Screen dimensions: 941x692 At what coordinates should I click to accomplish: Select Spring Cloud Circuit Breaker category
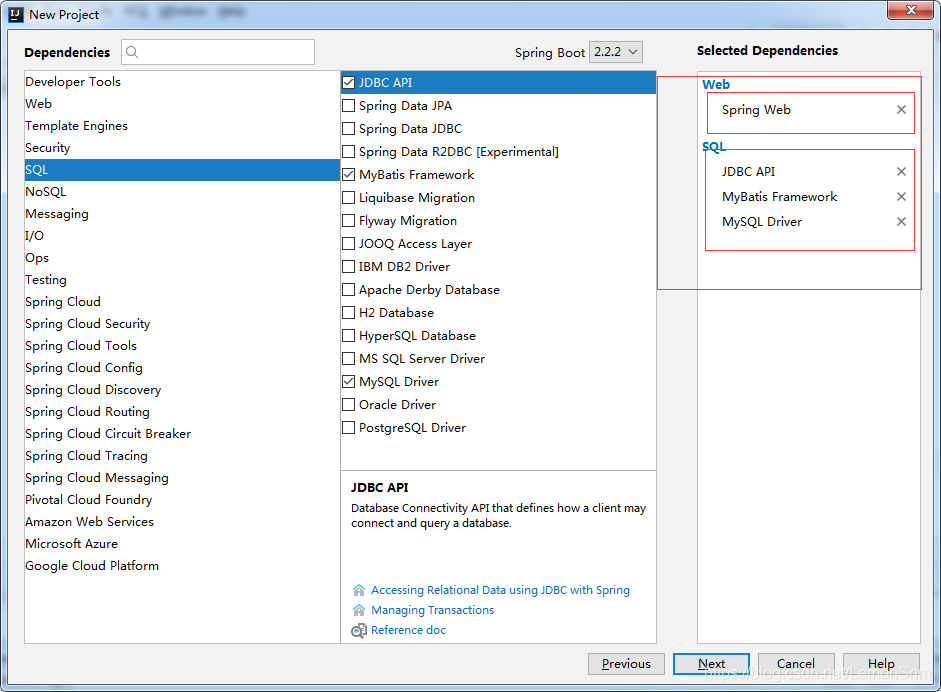(x=182, y=434)
